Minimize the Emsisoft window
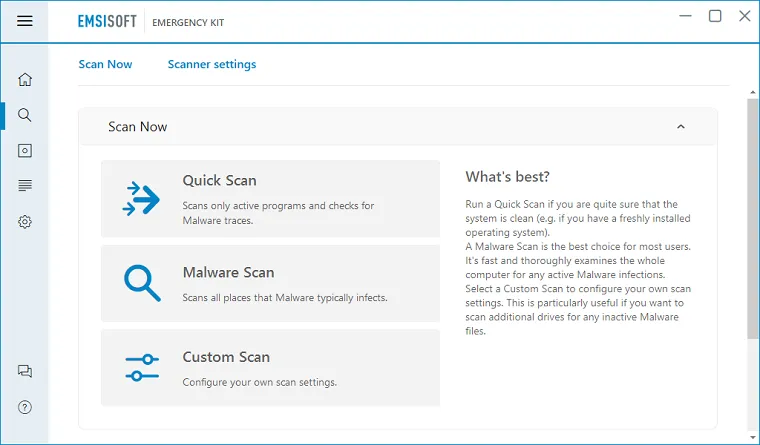This screenshot has height=445, width=760. [x=685, y=16]
